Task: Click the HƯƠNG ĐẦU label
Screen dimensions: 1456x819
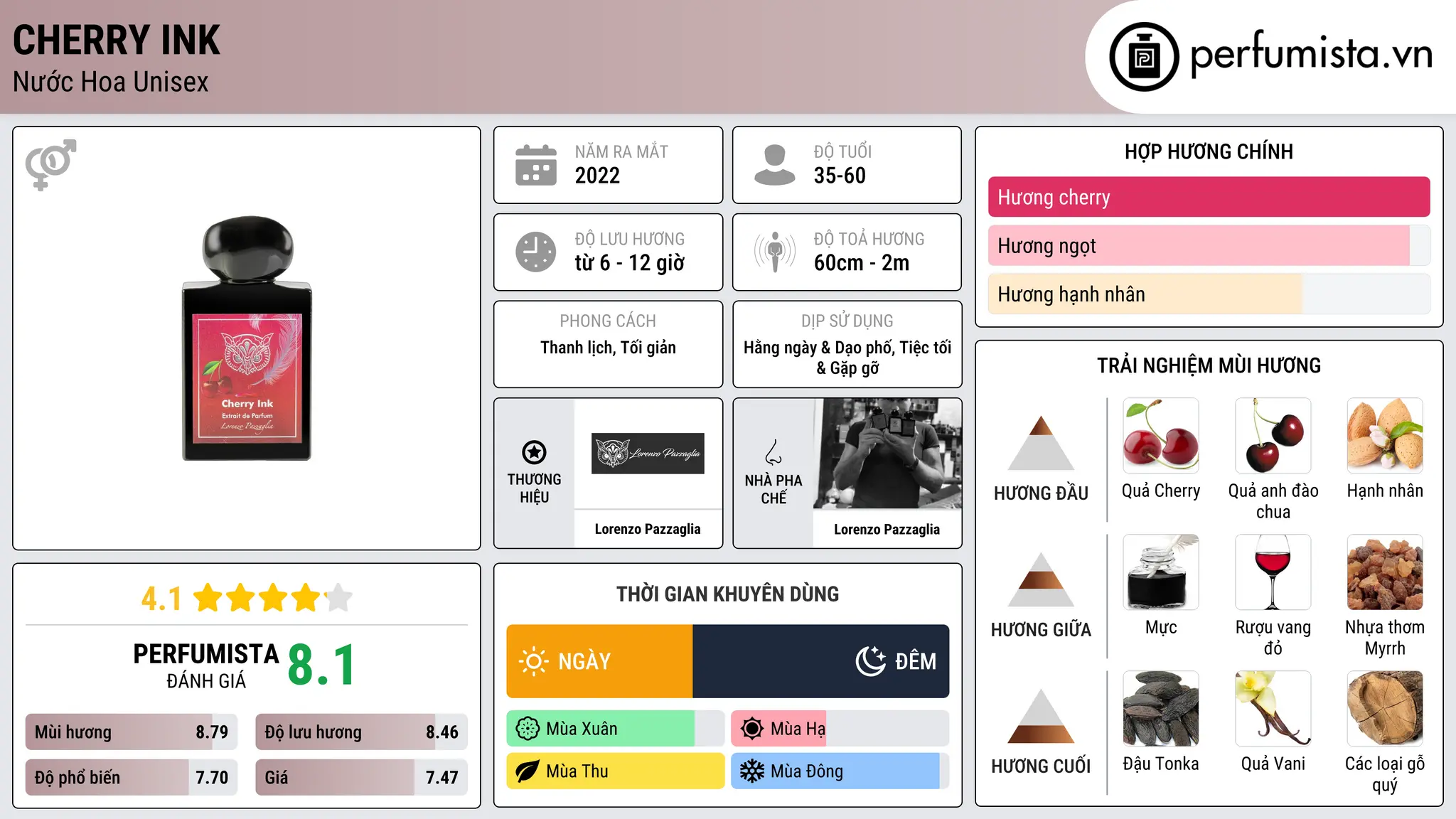Action: point(1041,493)
